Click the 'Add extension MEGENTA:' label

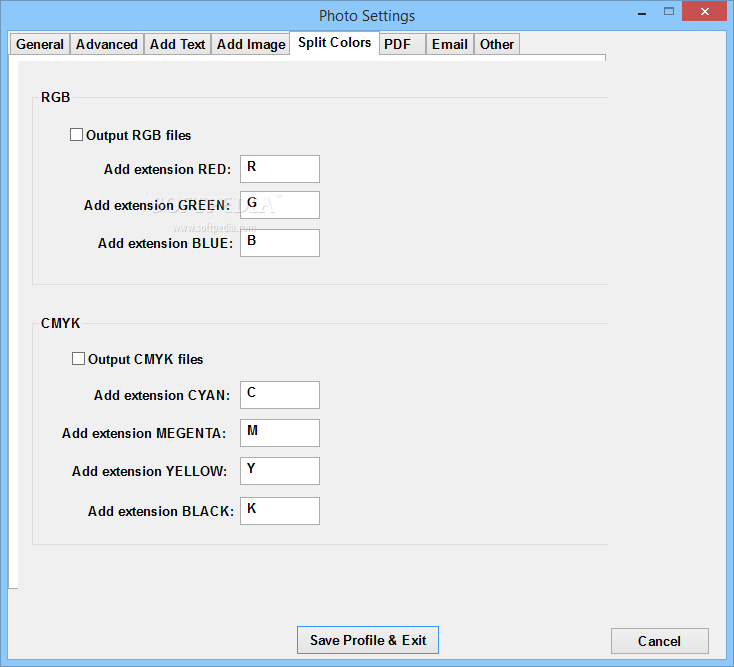(144, 433)
